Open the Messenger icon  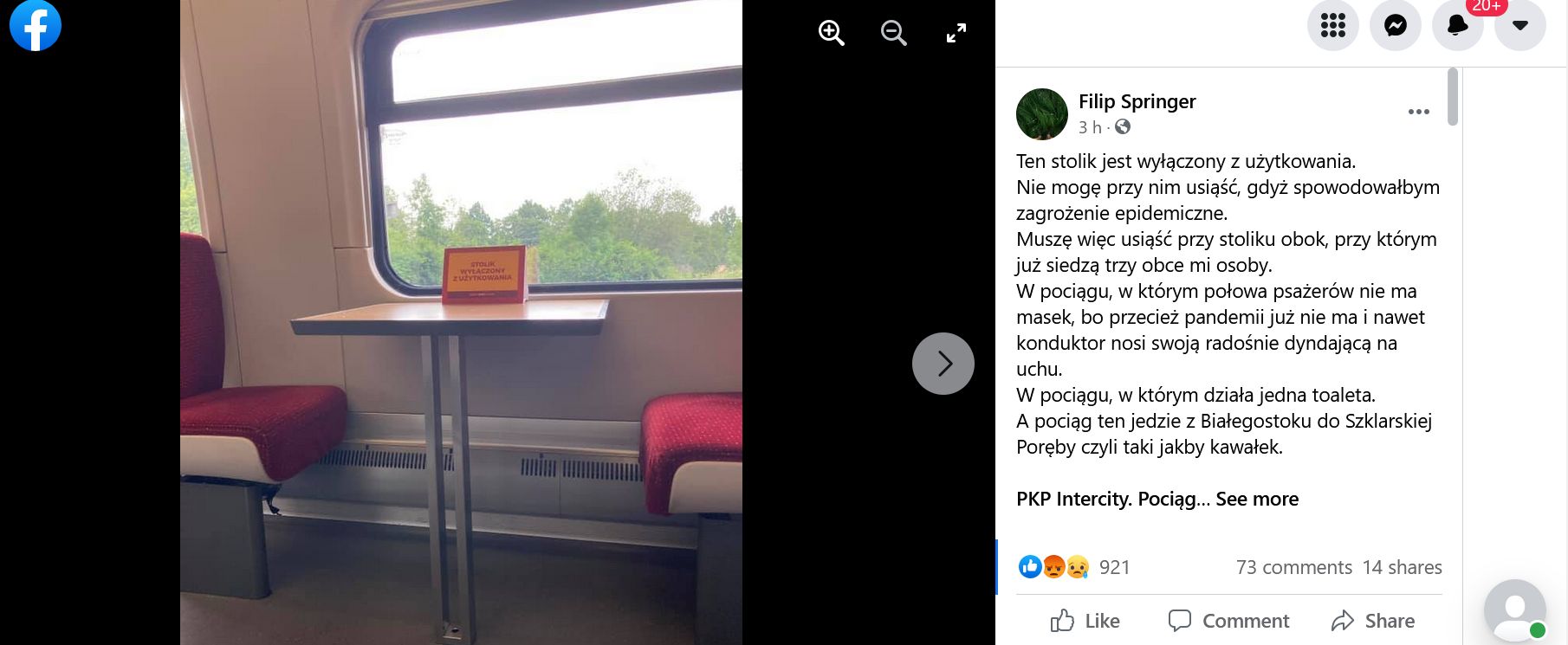click(x=1396, y=25)
